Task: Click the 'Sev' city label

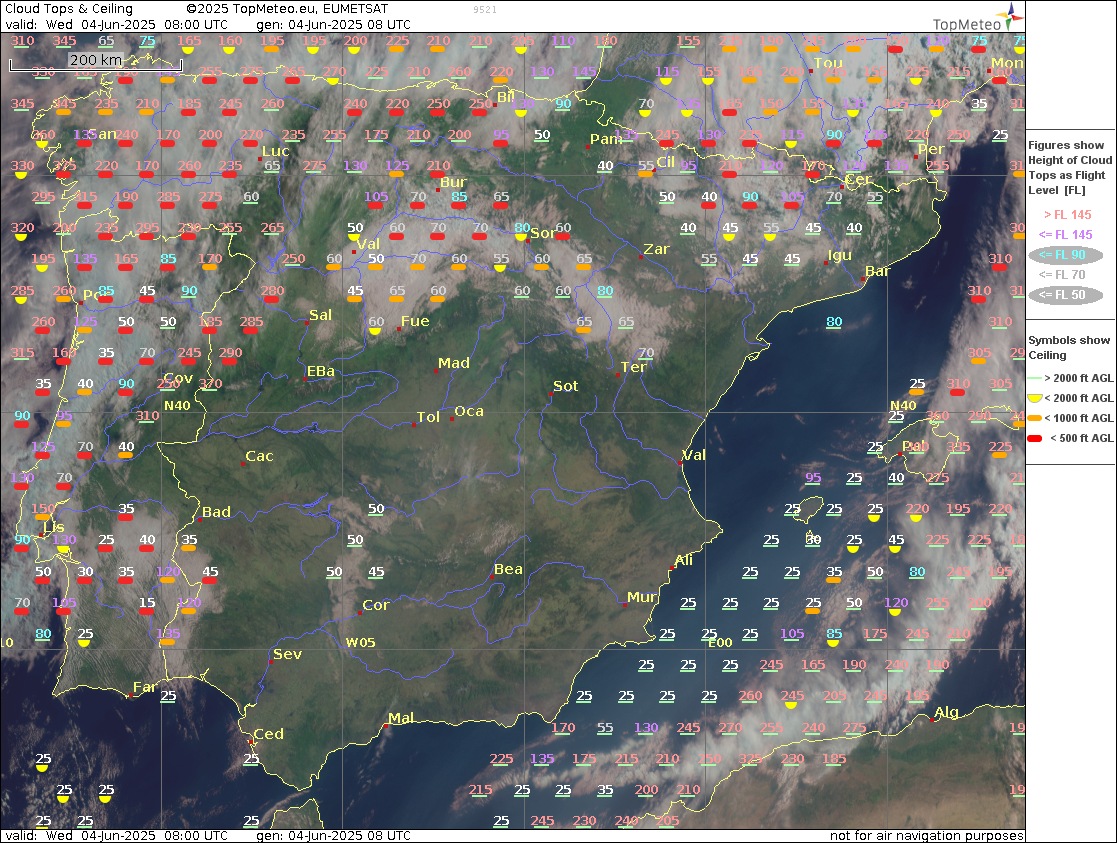Action: (x=288, y=653)
